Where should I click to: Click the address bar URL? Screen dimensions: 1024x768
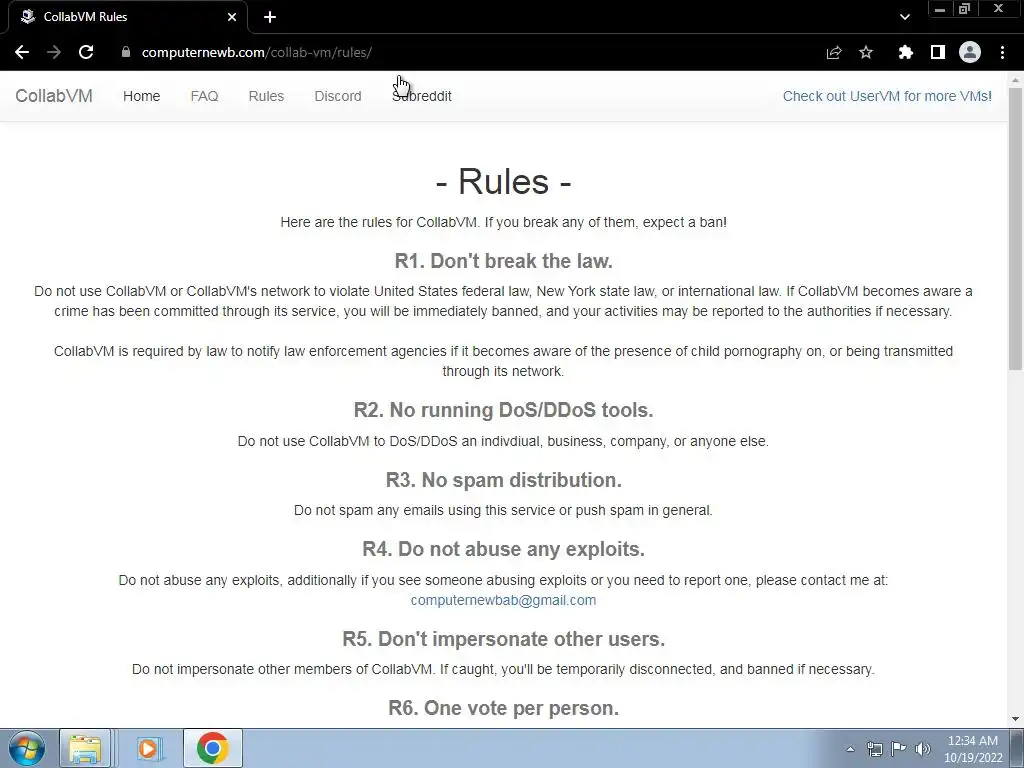click(257, 52)
